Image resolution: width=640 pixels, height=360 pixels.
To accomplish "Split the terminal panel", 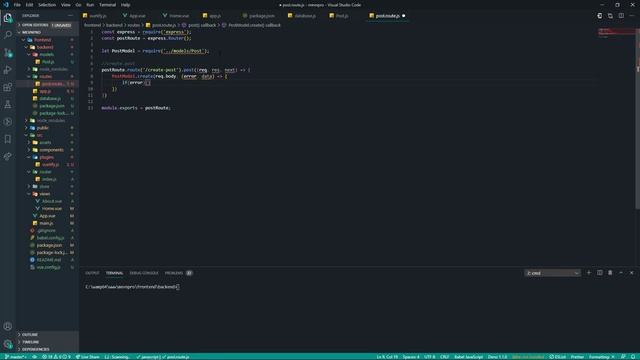I will 600,273.
